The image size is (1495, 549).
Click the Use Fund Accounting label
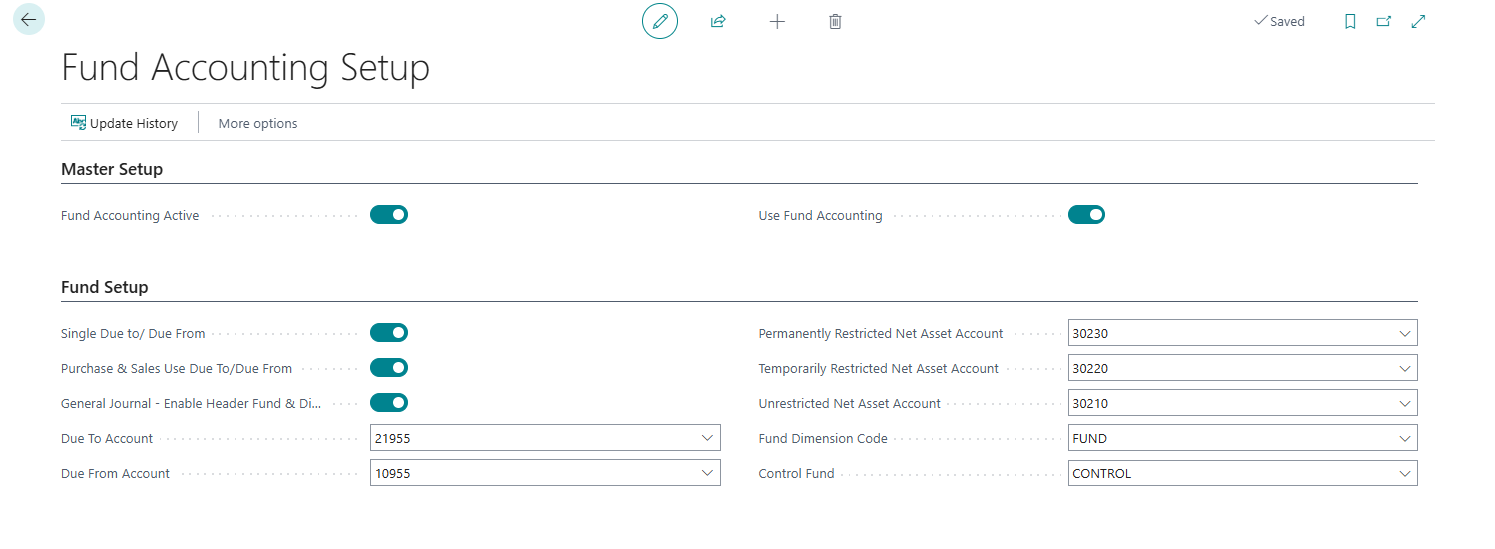pyautogui.click(x=821, y=215)
